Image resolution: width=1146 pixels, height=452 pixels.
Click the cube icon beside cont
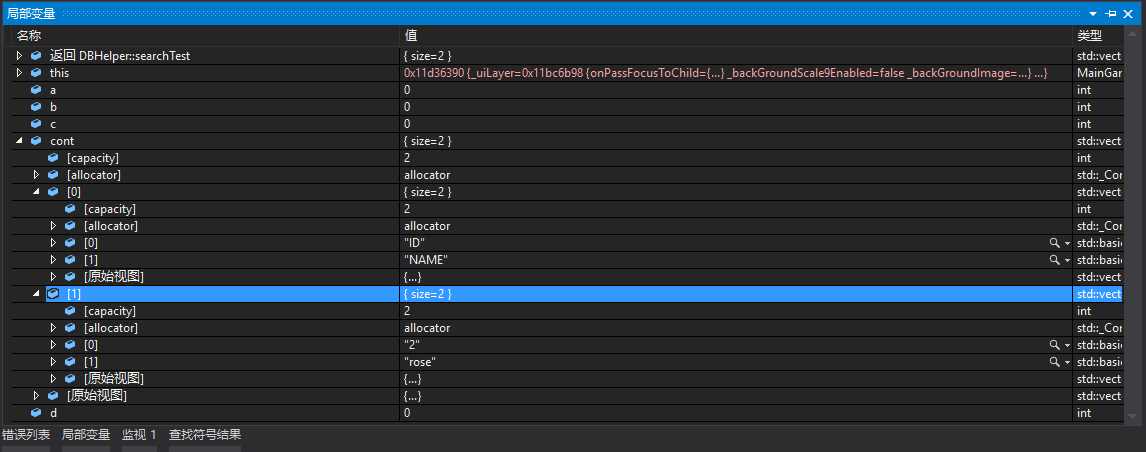point(36,140)
